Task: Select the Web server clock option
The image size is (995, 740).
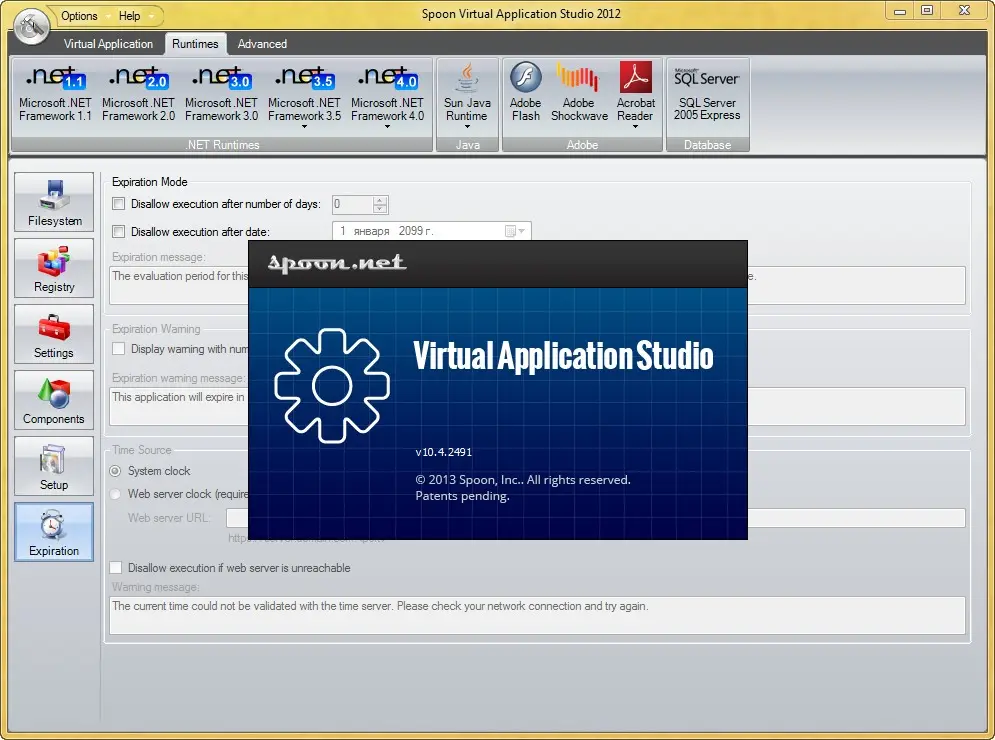Action: [x=115, y=494]
